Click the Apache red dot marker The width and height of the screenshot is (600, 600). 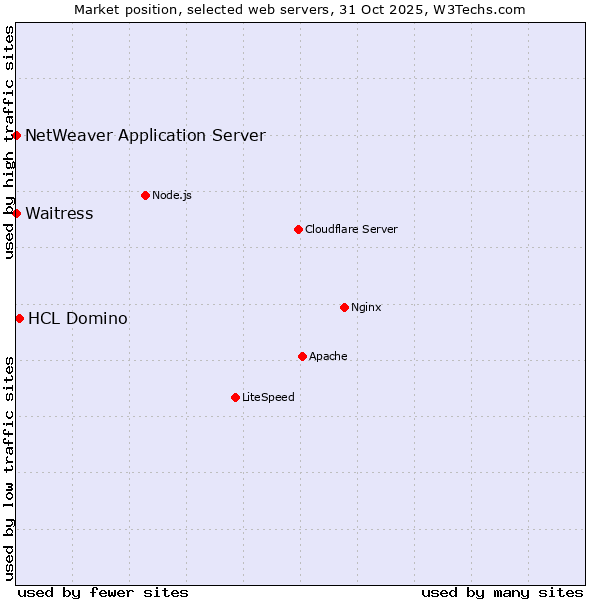tap(302, 356)
